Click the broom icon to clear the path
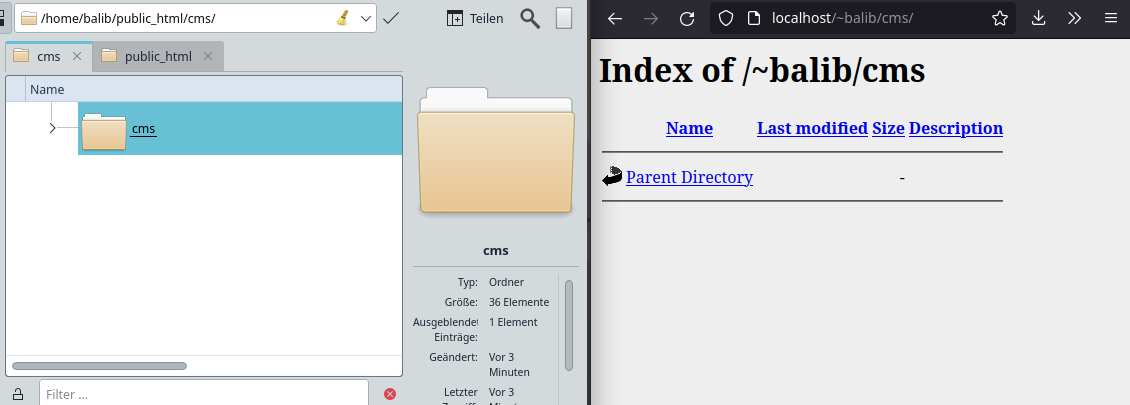Screen dimensions: 1130x405 pyautogui.click(x=342, y=18)
